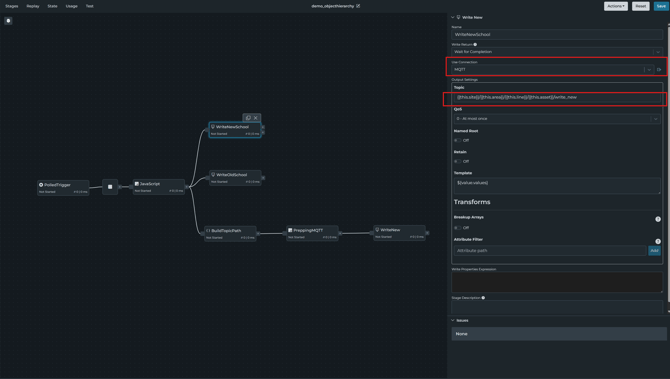Open the State menu

click(x=53, y=6)
